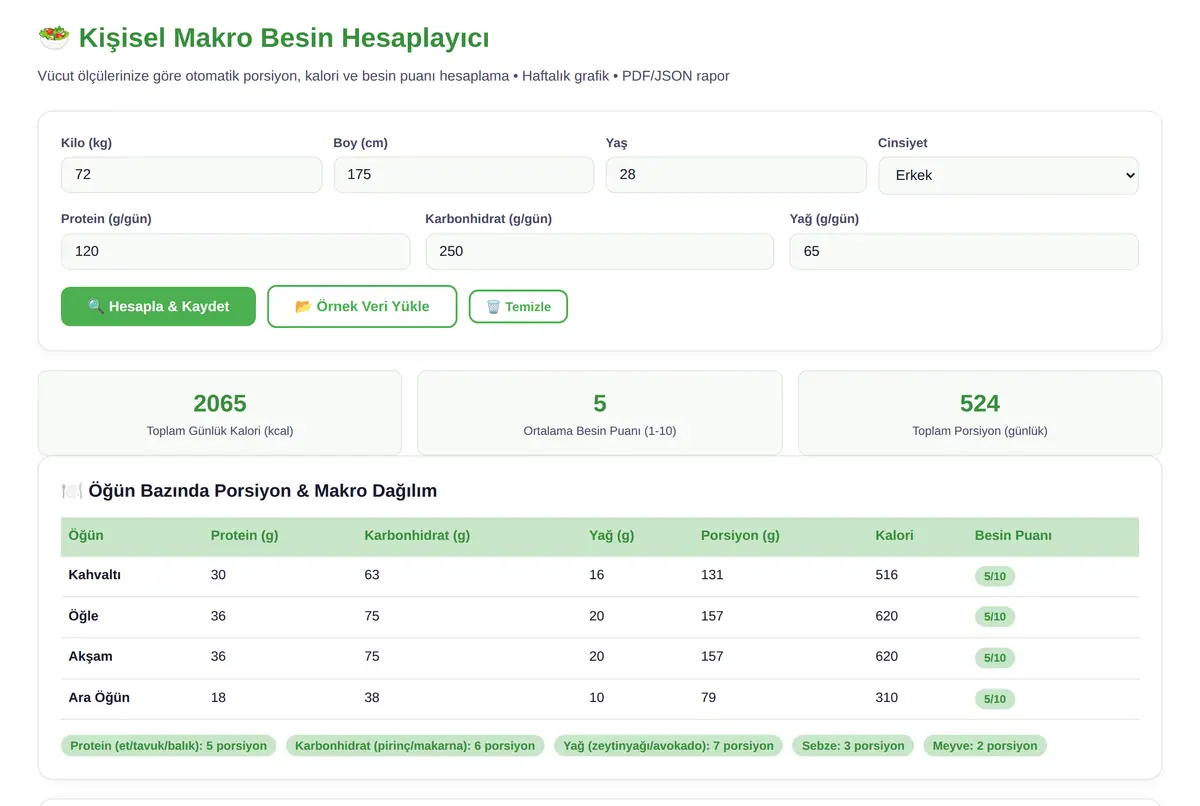Click the Karbonhidrat (pirinç/makarna) 6 porsiyon tag
This screenshot has width=1200, height=806.
[415, 745]
